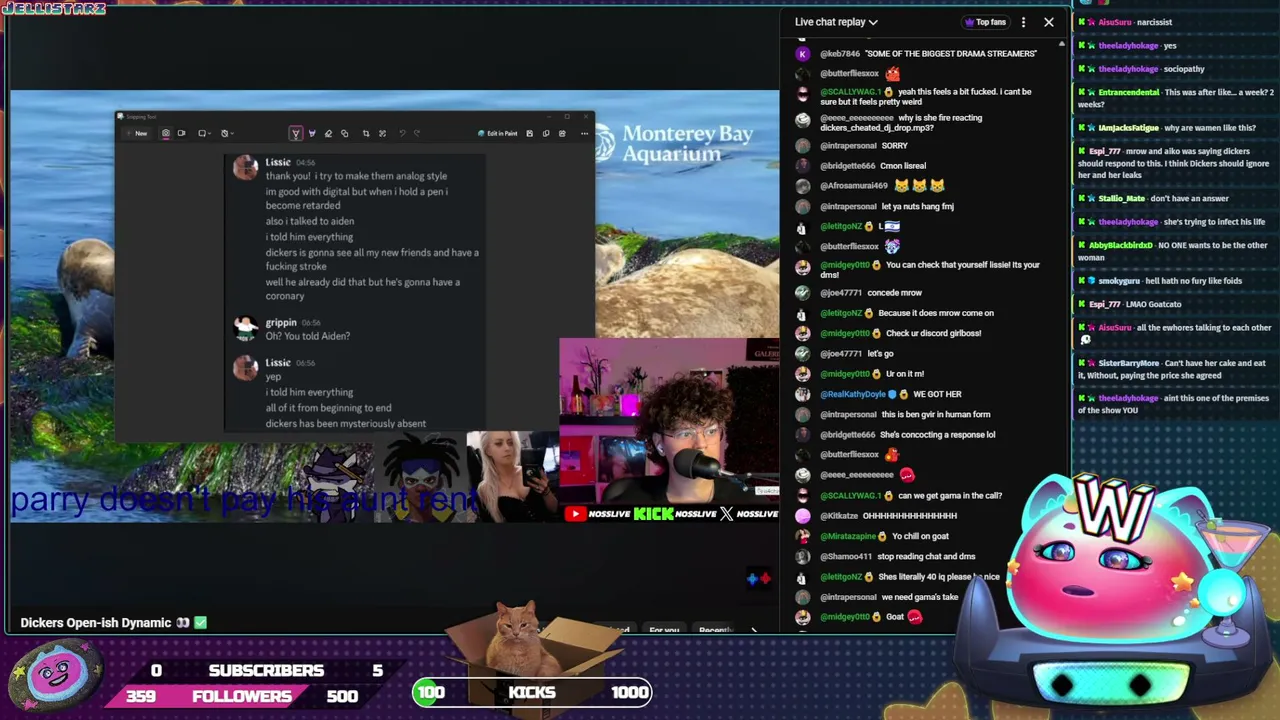The width and height of the screenshot is (1280, 720).
Task: Open the live chat more options menu
Action: 1023,22
